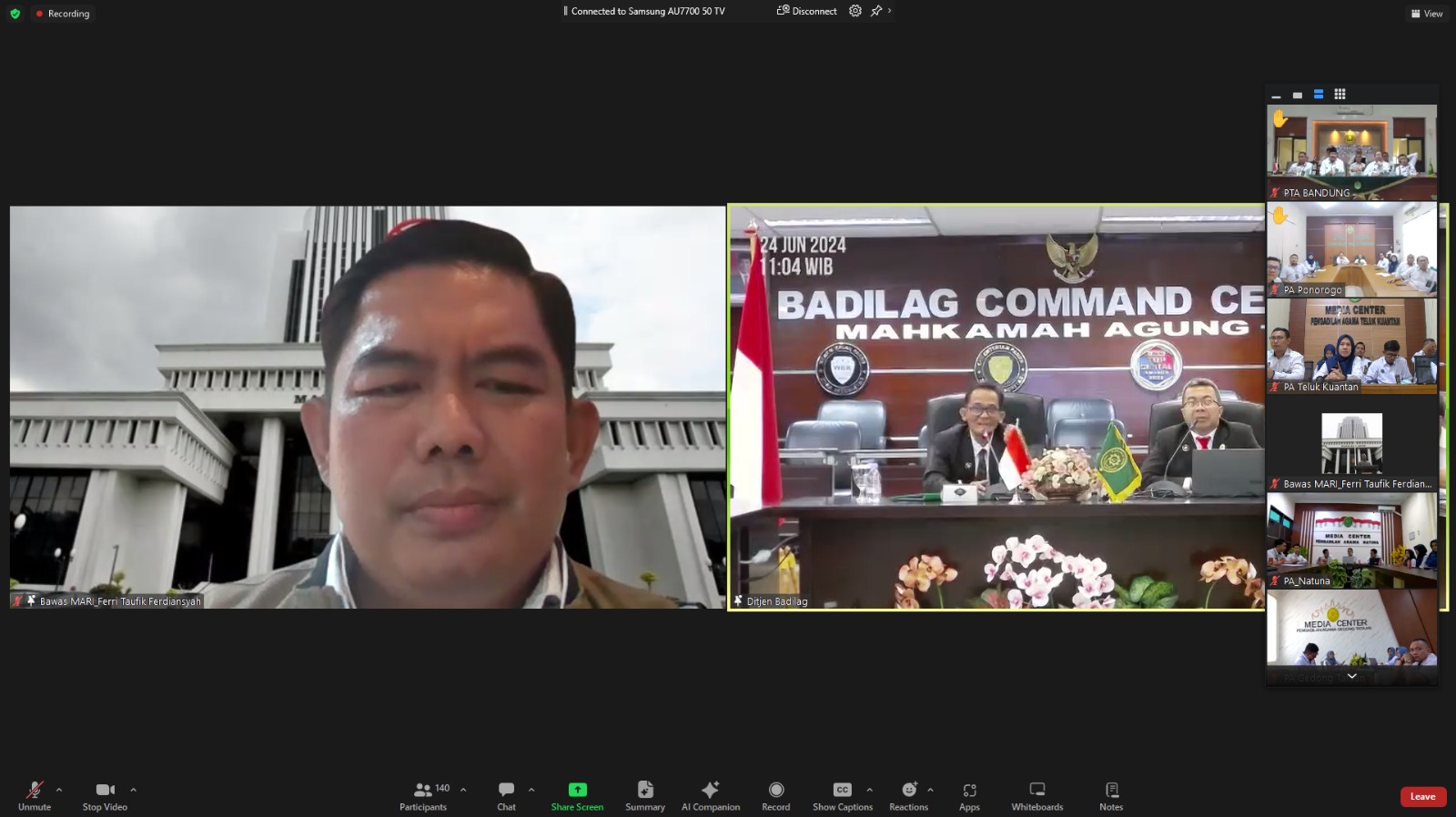The height and width of the screenshot is (817, 1456).
Task: Open the Reactions menu
Action: 908,795
